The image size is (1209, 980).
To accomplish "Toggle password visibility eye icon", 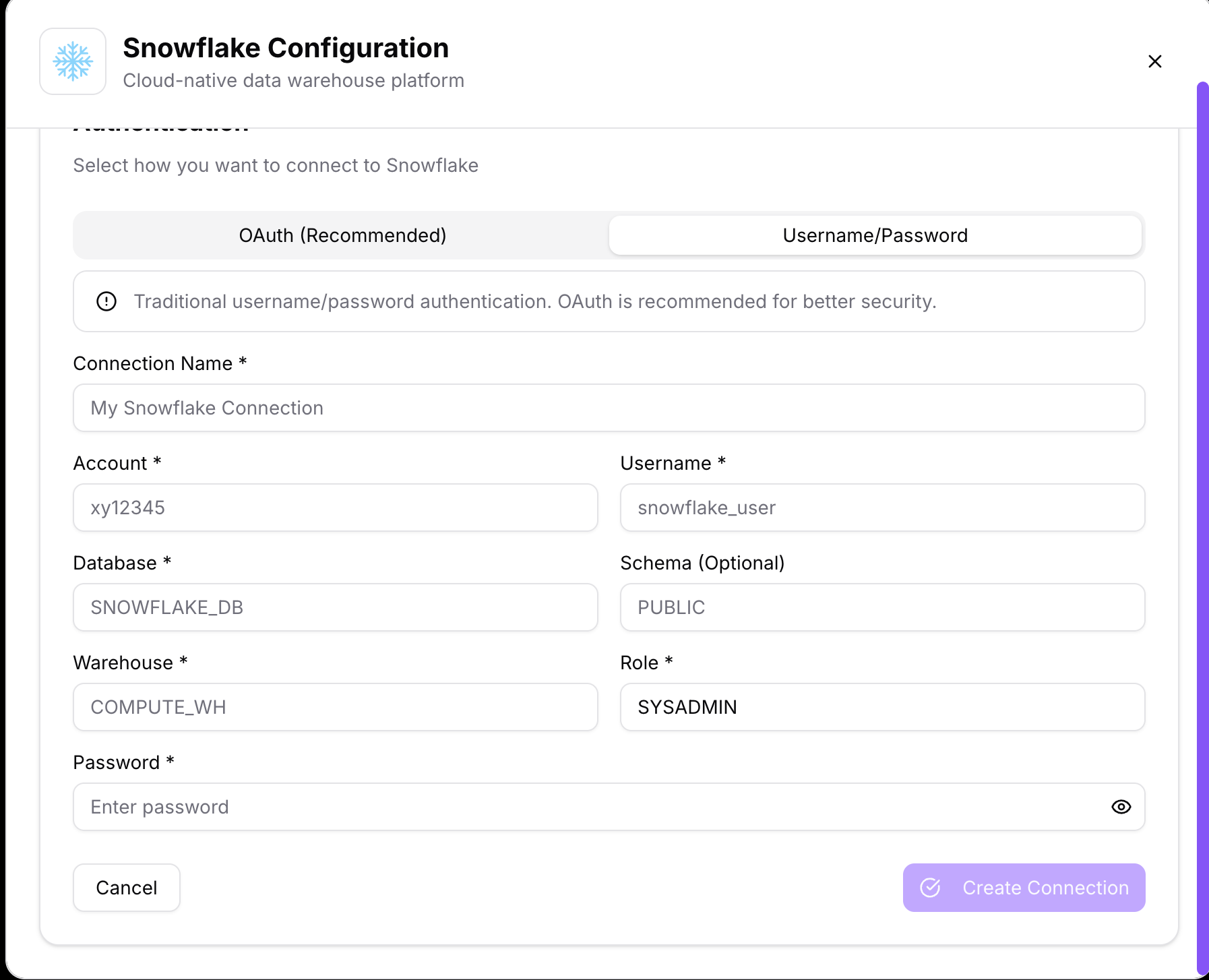I will (1121, 807).
